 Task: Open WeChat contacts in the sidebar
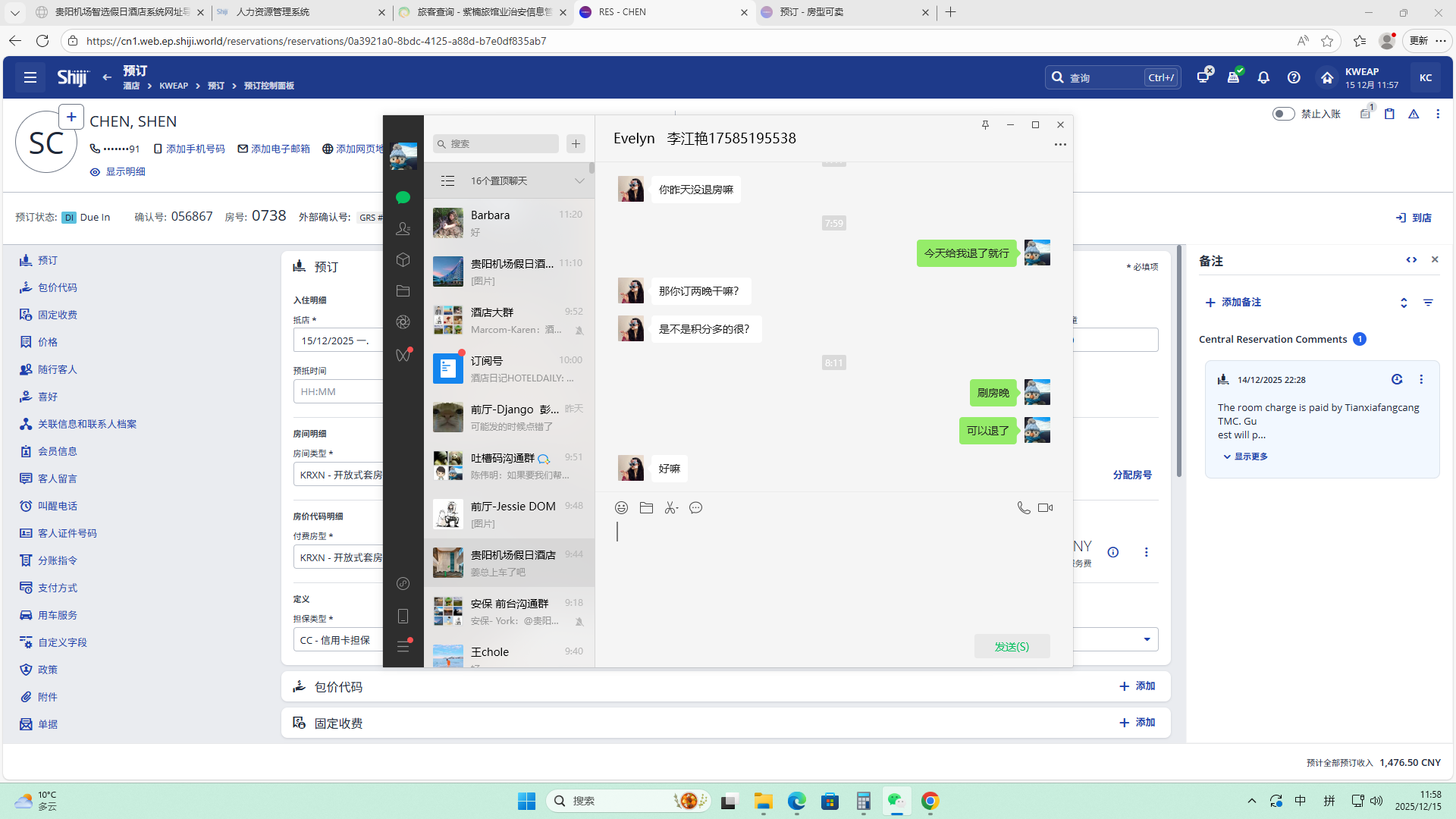(x=403, y=228)
